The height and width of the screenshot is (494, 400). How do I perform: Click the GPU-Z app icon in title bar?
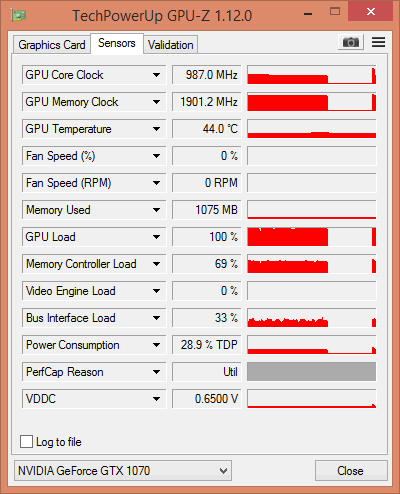pyautogui.click(x=19, y=15)
